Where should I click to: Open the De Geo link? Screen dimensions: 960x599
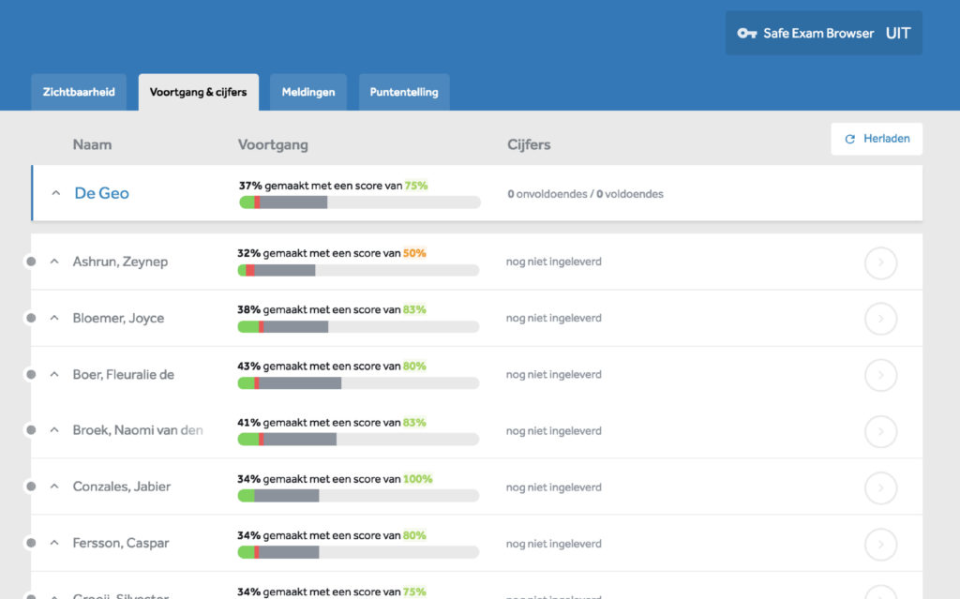[101, 194]
